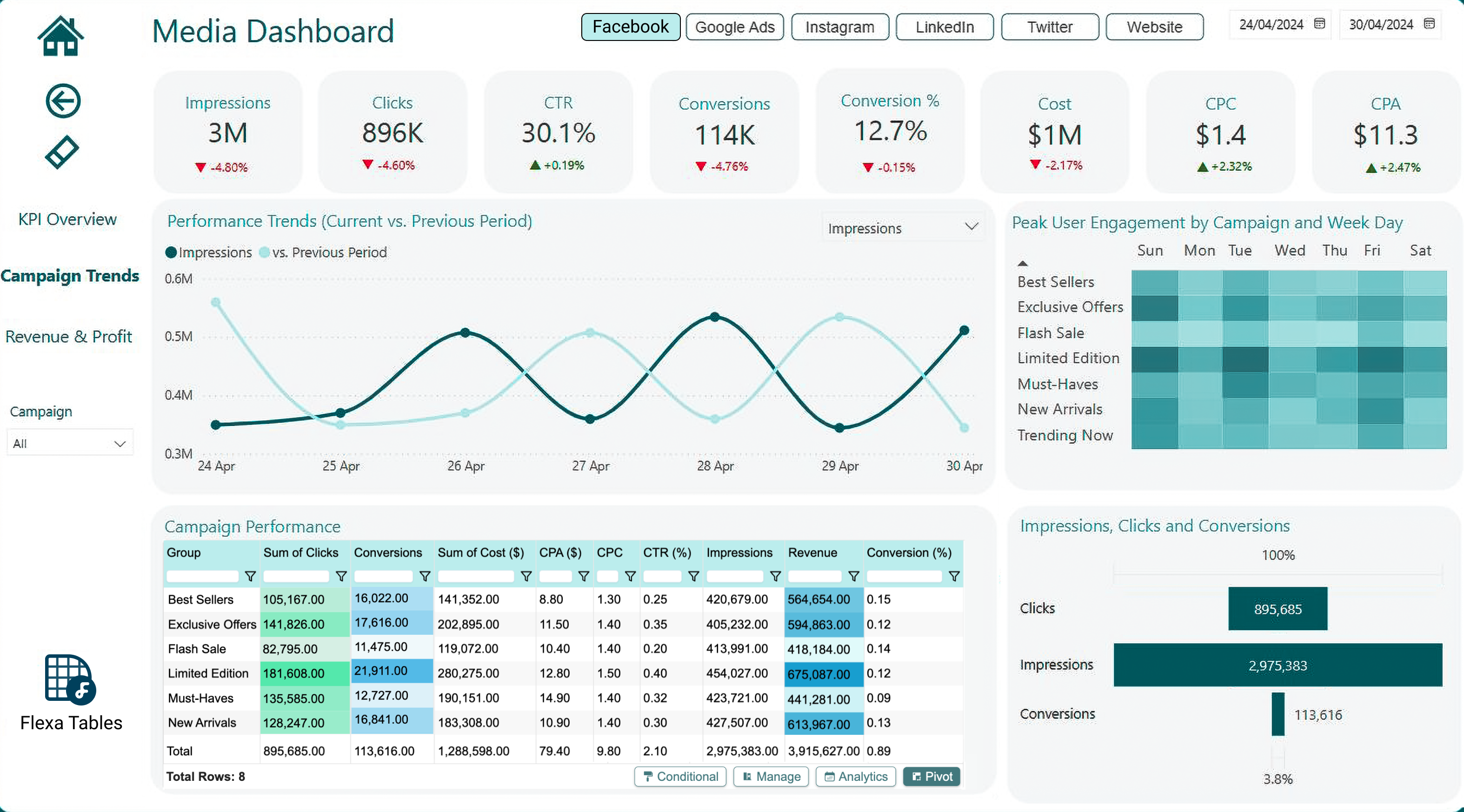Click the filter funnel on the Conversions column

pos(424,577)
